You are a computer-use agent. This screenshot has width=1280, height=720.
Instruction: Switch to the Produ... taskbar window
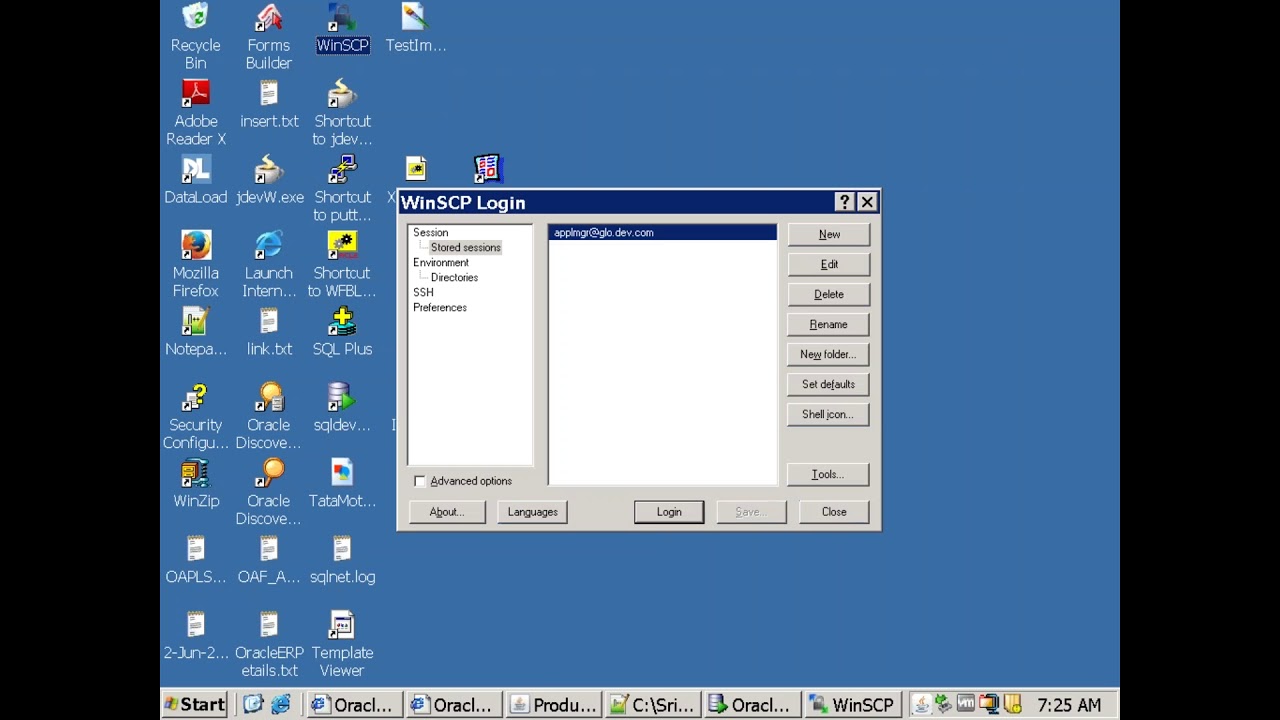pos(553,705)
